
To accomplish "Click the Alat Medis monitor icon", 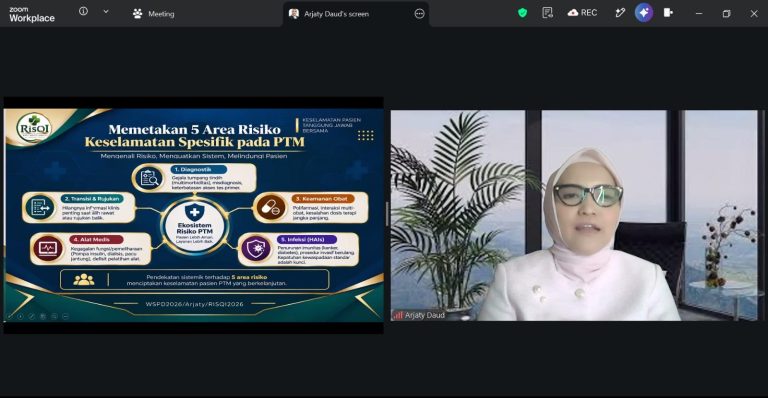I will click(48, 249).
